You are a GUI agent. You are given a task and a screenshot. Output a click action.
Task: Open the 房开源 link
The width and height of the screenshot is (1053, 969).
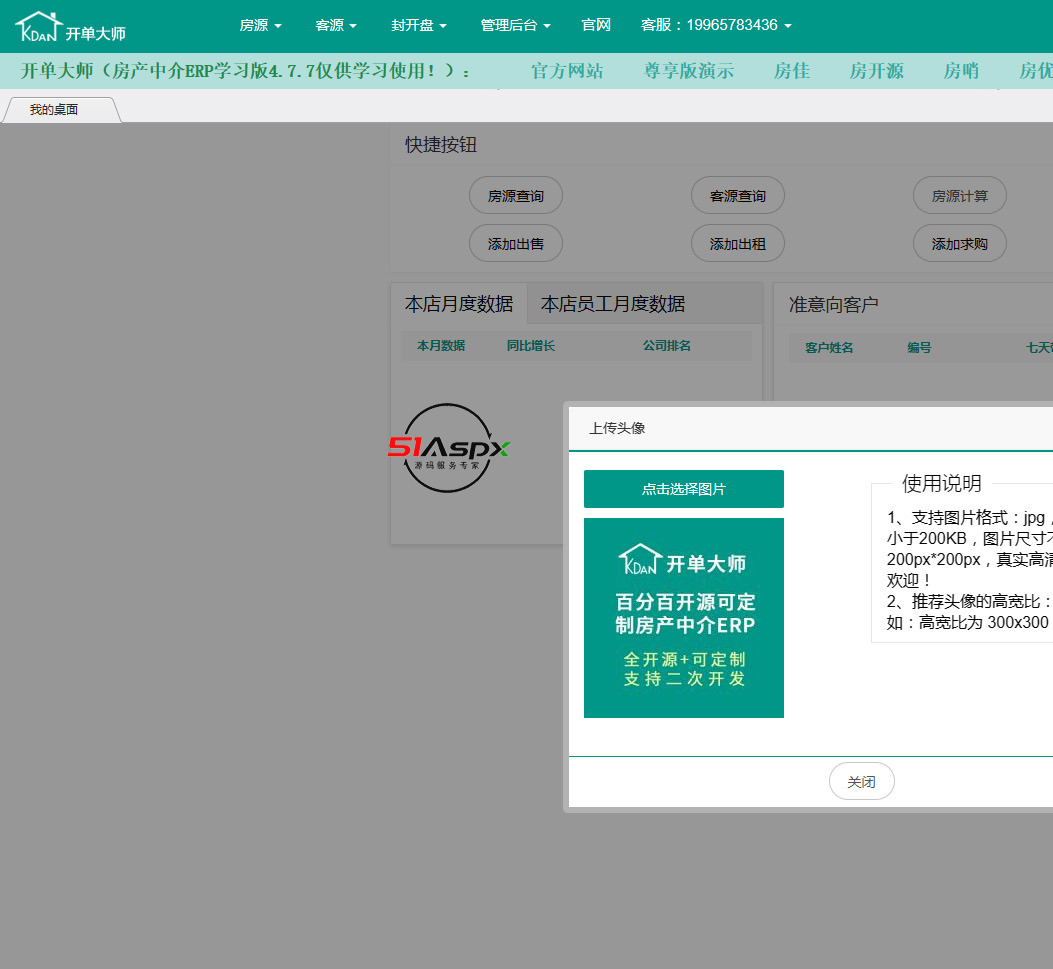click(876, 71)
